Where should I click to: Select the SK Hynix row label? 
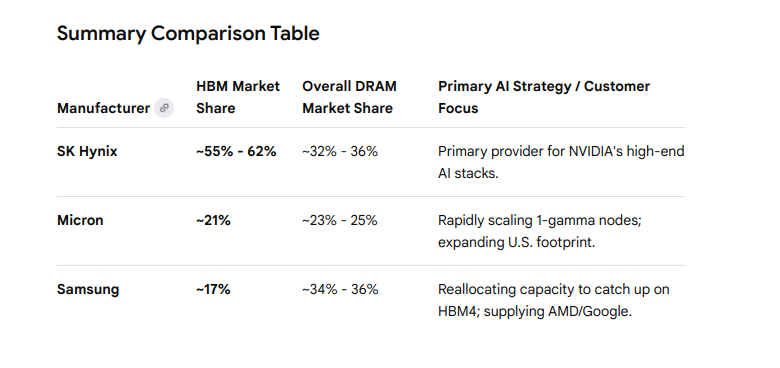tap(87, 151)
